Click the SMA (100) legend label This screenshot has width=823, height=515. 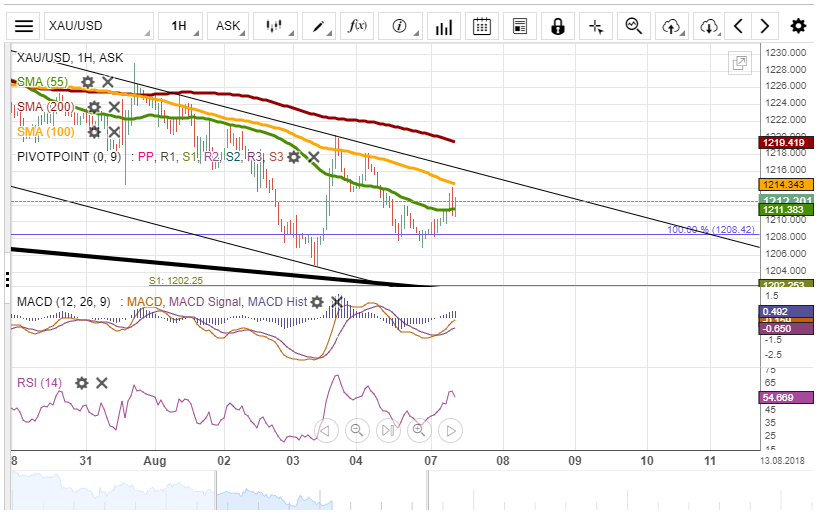[46, 132]
